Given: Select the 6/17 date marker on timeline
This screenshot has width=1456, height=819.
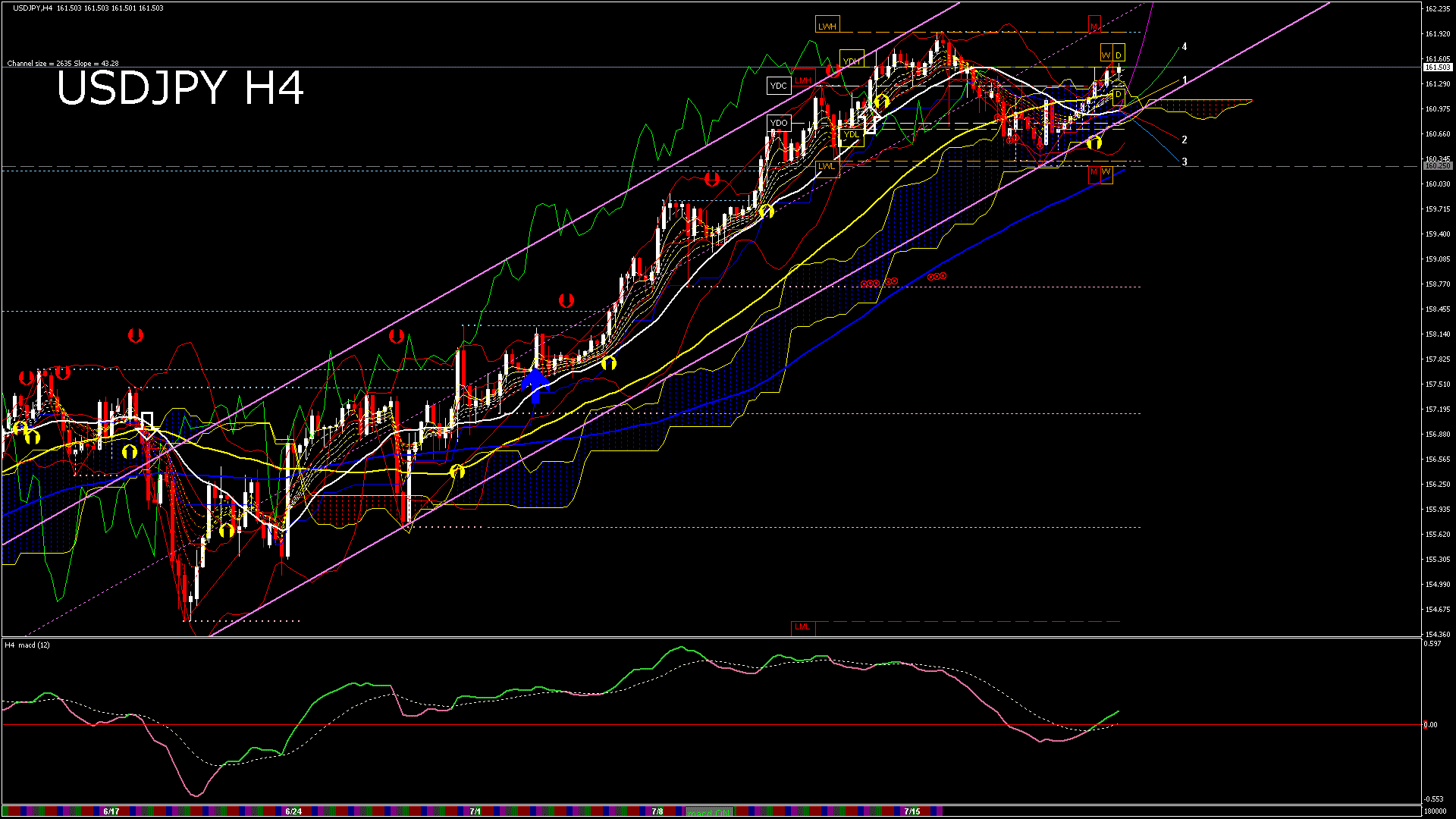Looking at the screenshot, I should (111, 811).
